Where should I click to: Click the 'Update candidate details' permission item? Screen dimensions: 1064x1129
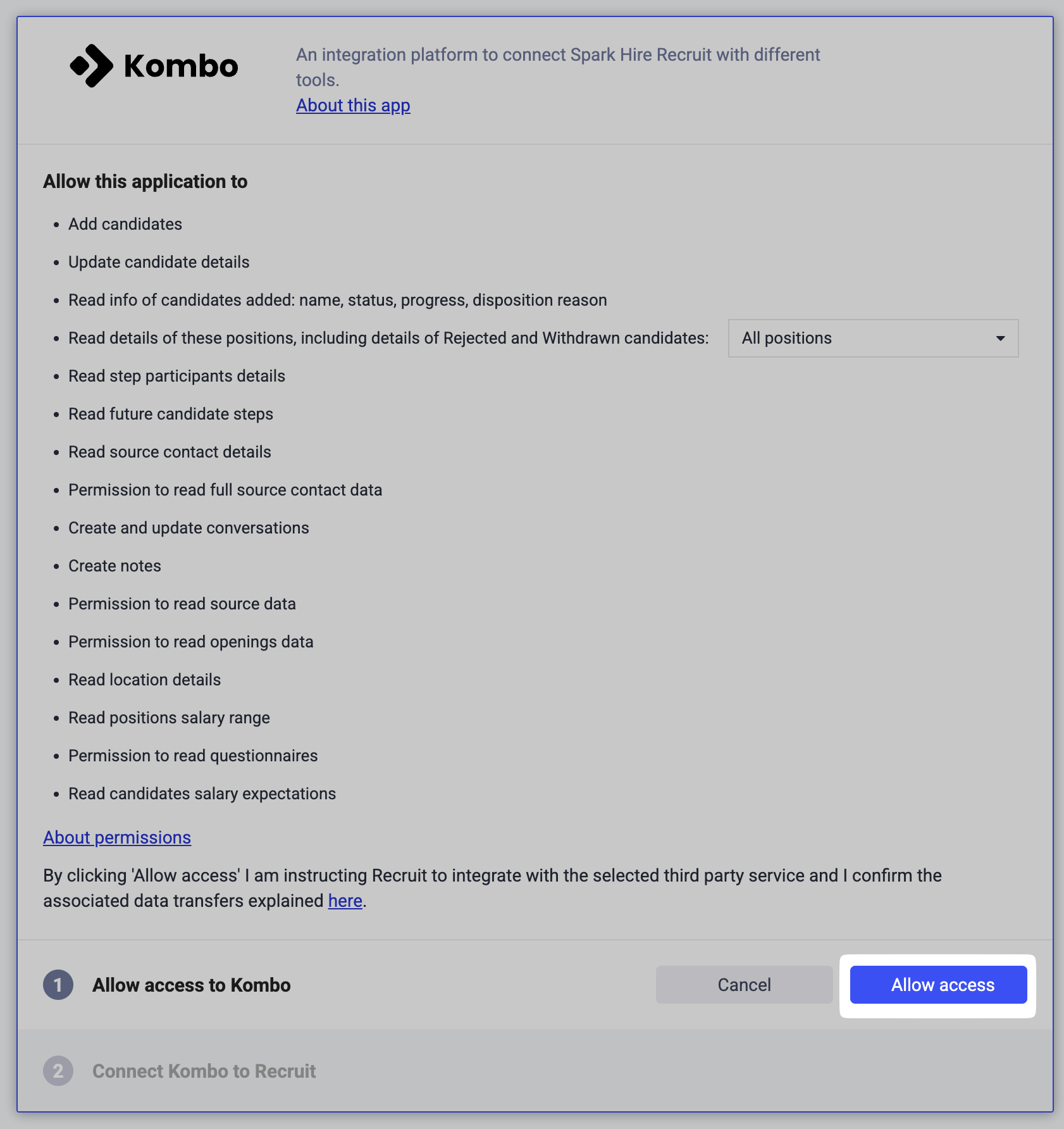(x=159, y=262)
